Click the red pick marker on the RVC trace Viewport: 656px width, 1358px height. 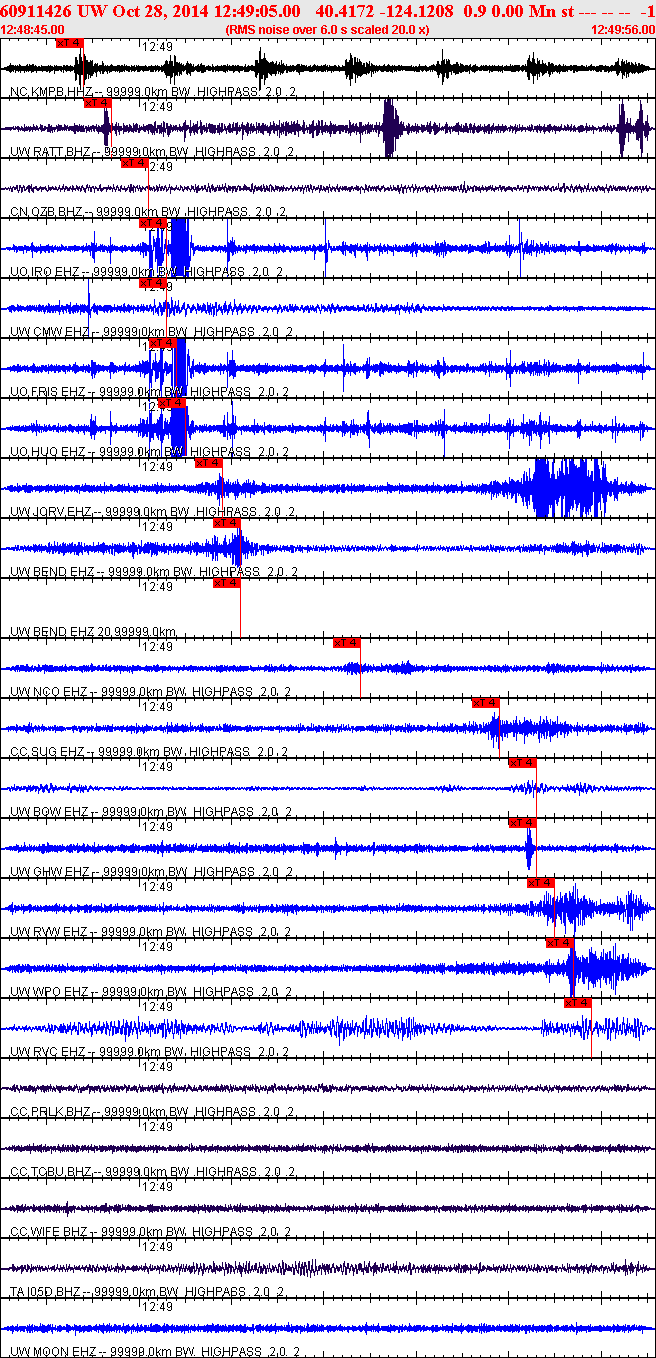pos(577,1003)
